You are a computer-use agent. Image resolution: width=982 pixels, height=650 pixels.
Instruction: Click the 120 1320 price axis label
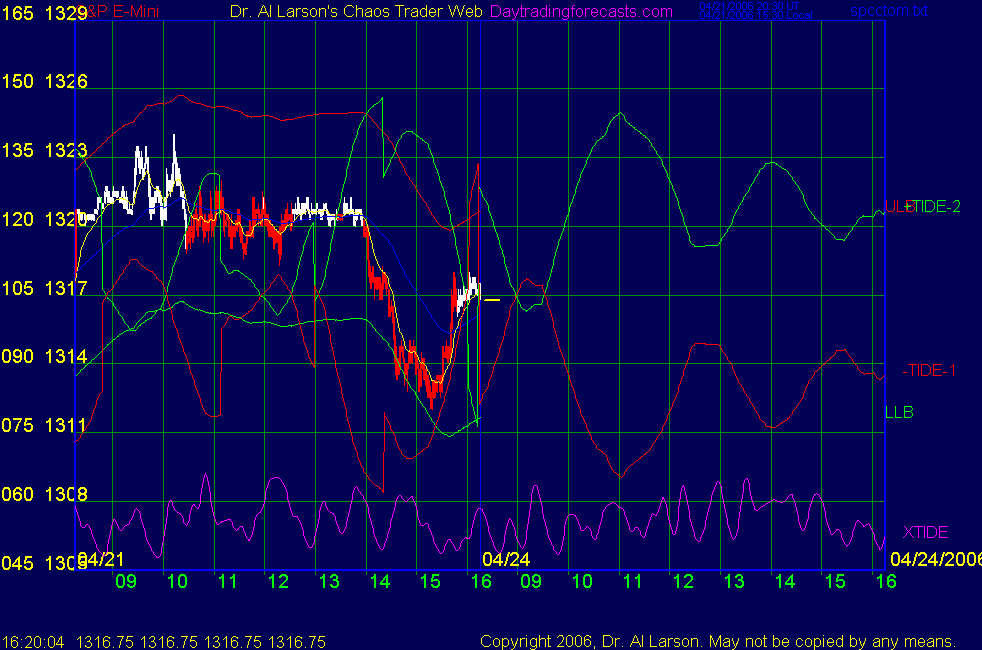click(44, 219)
